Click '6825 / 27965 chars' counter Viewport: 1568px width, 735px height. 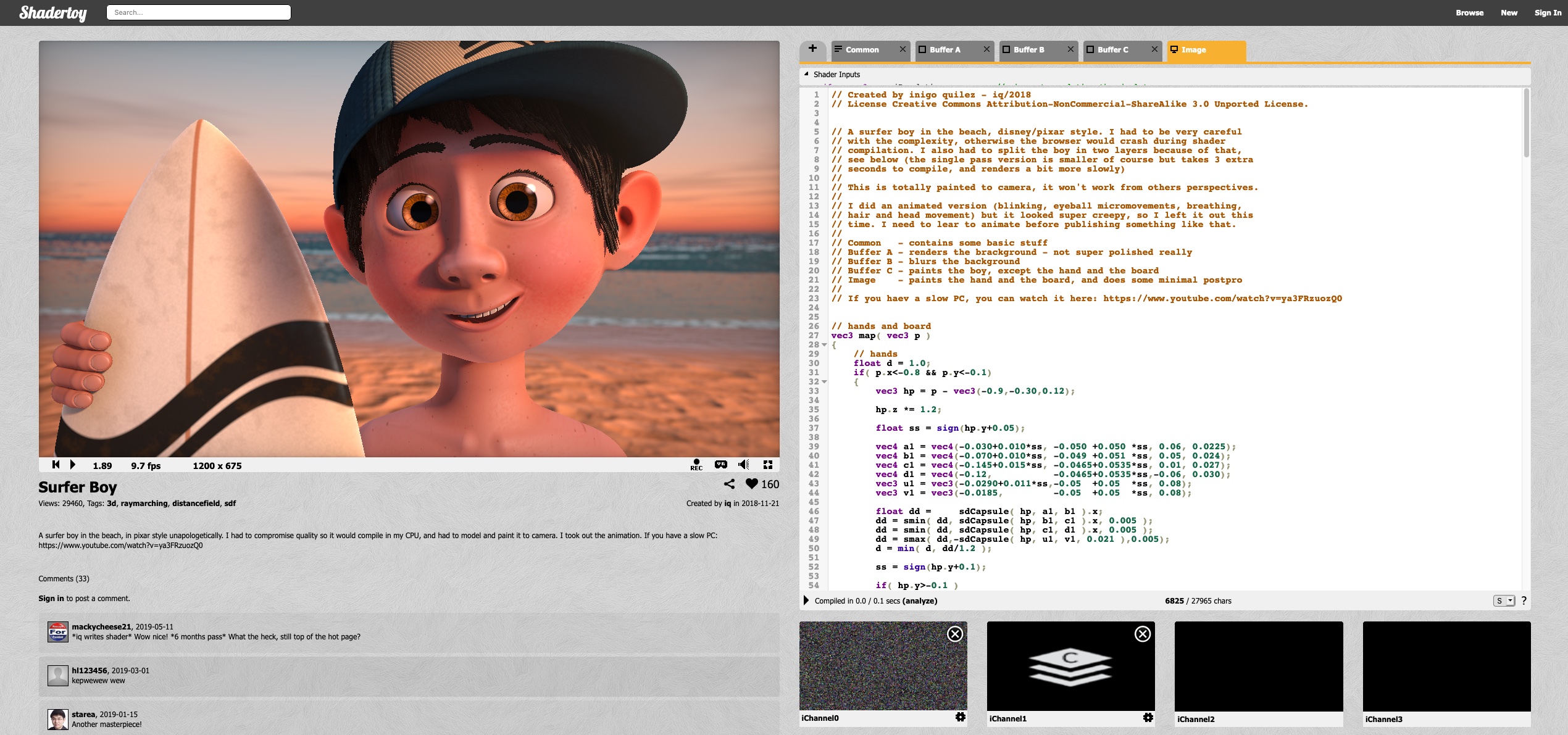click(1198, 601)
